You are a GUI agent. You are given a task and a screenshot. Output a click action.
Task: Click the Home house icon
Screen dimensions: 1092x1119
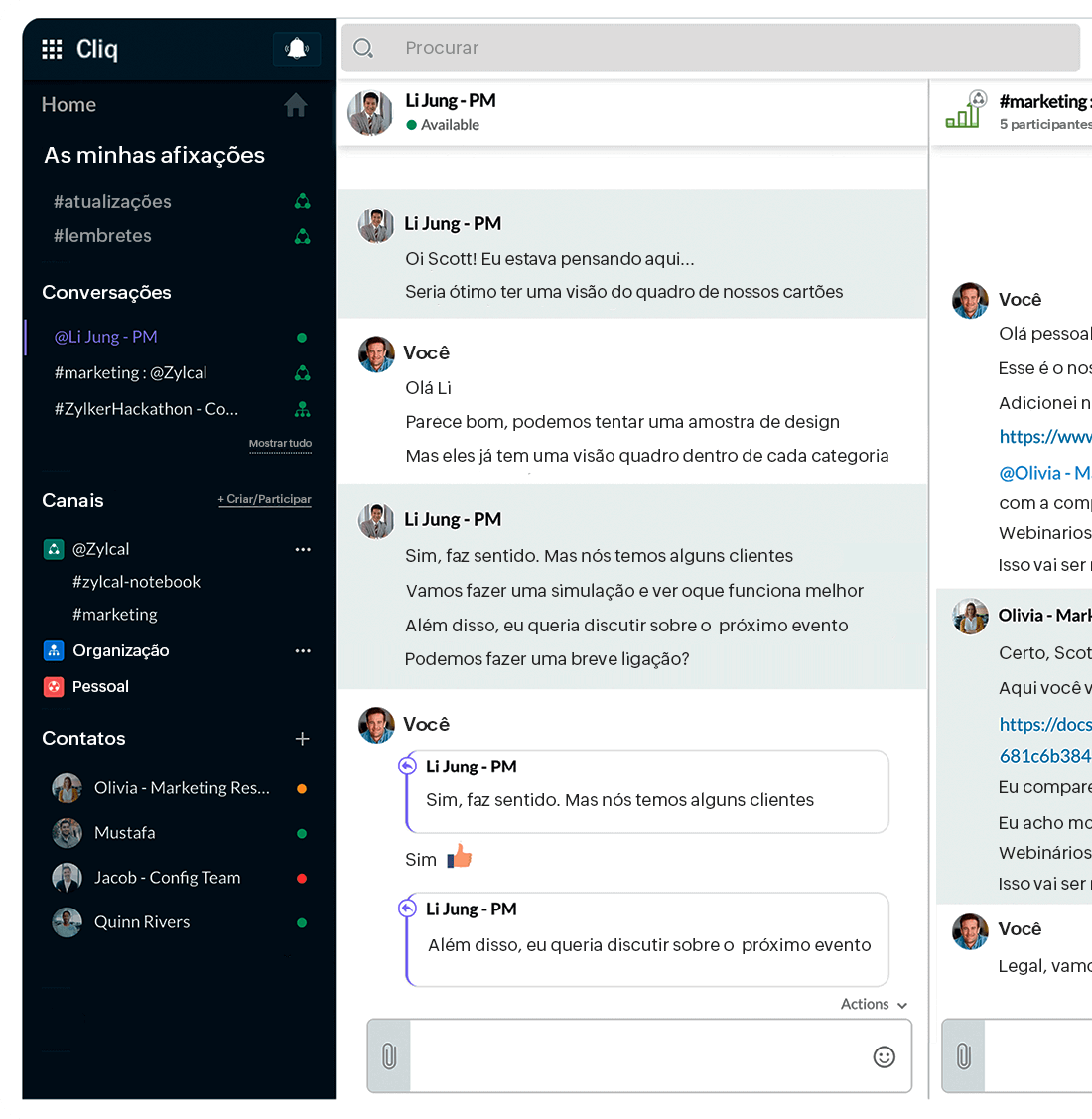point(296,105)
